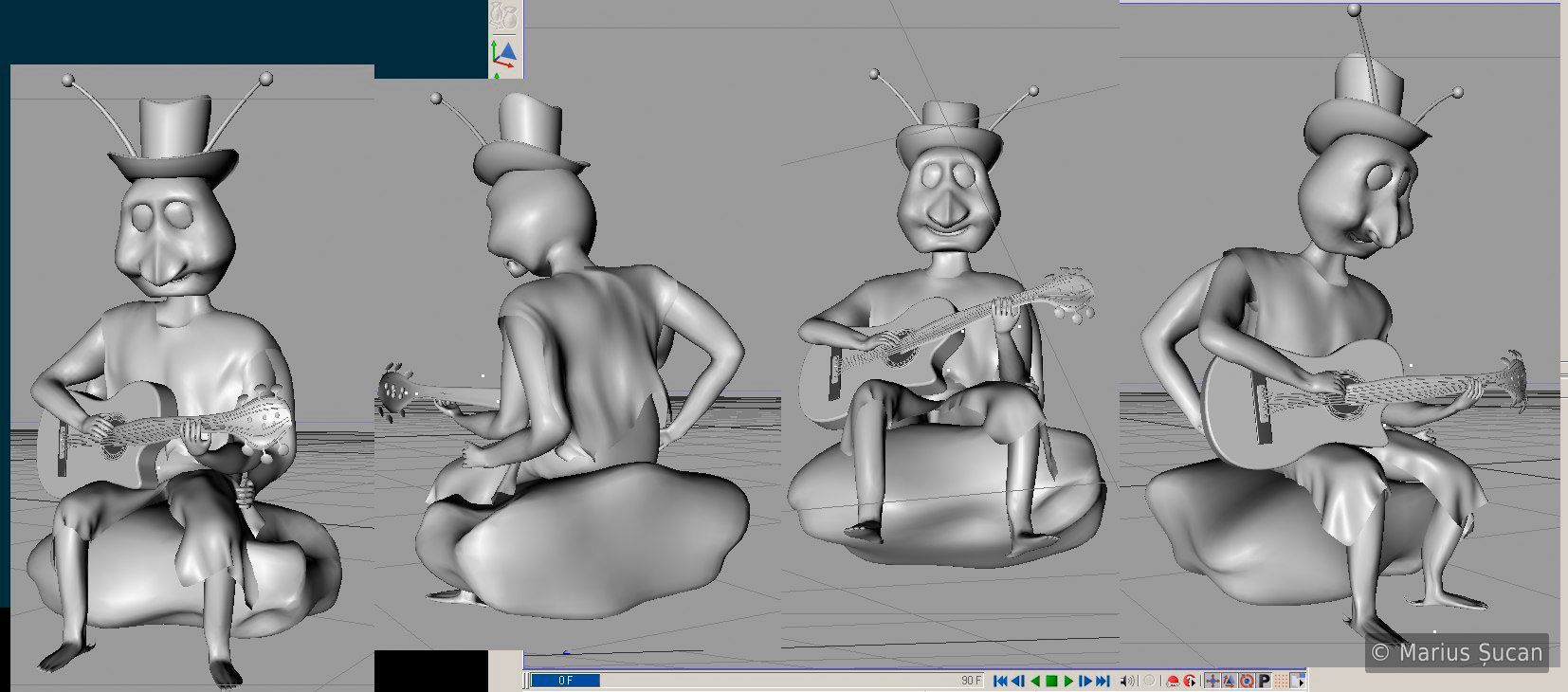
Task: Advance to the next frame
Action: (x=1085, y=681)
